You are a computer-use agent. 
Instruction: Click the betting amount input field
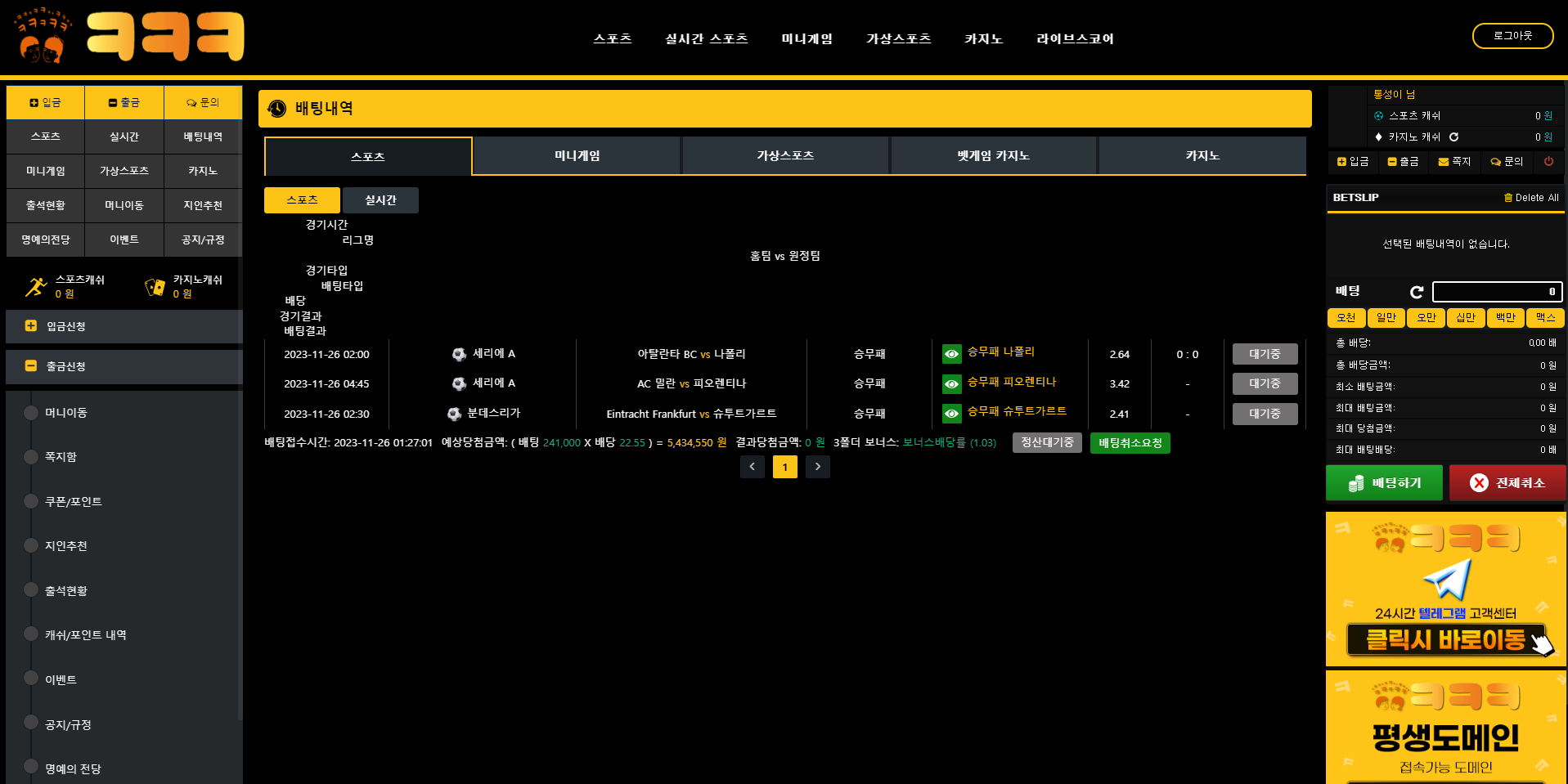coord(1496,292)
